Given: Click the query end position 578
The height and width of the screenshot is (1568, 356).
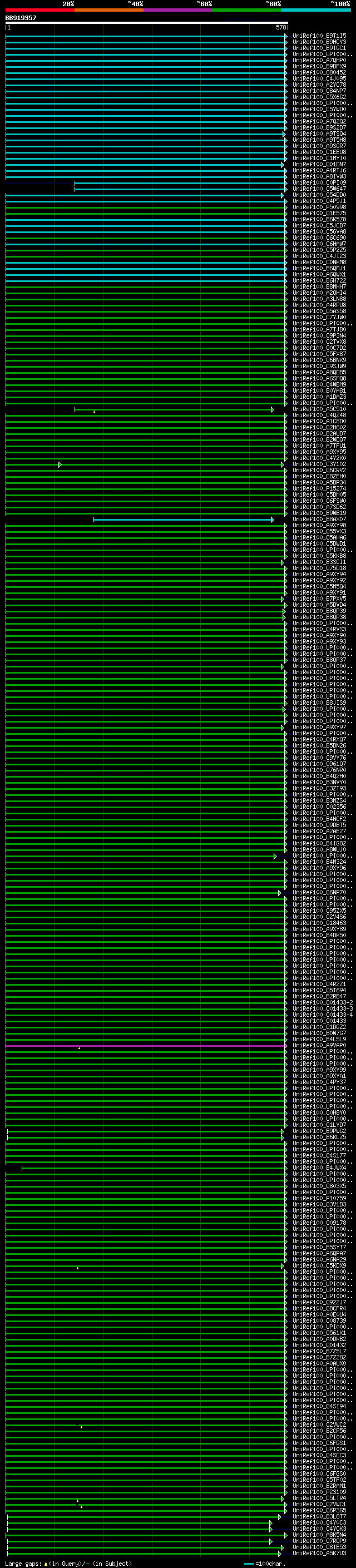Looking at the screenshot, I should click(280, 27).
